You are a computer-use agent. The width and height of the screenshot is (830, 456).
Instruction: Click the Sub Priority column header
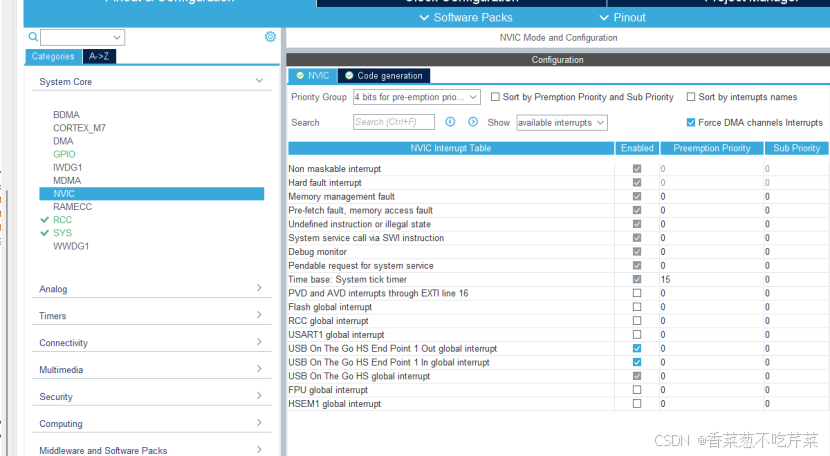[x=796, y=148]
